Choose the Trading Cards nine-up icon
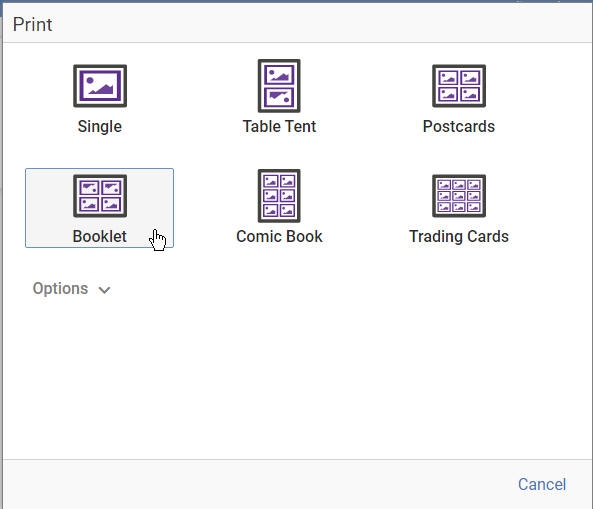 click(459, 196)
